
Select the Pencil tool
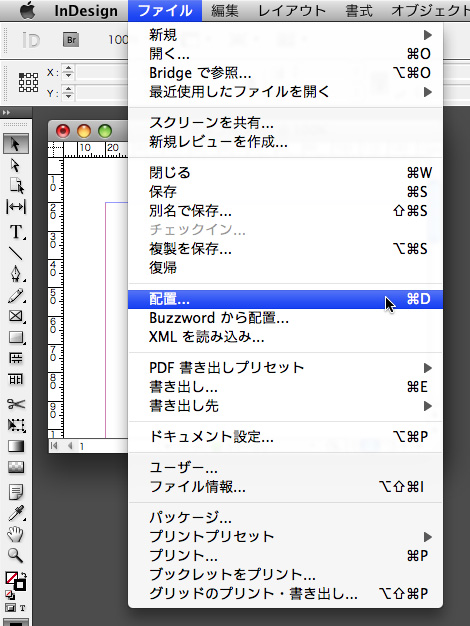(x=16, y=296)
